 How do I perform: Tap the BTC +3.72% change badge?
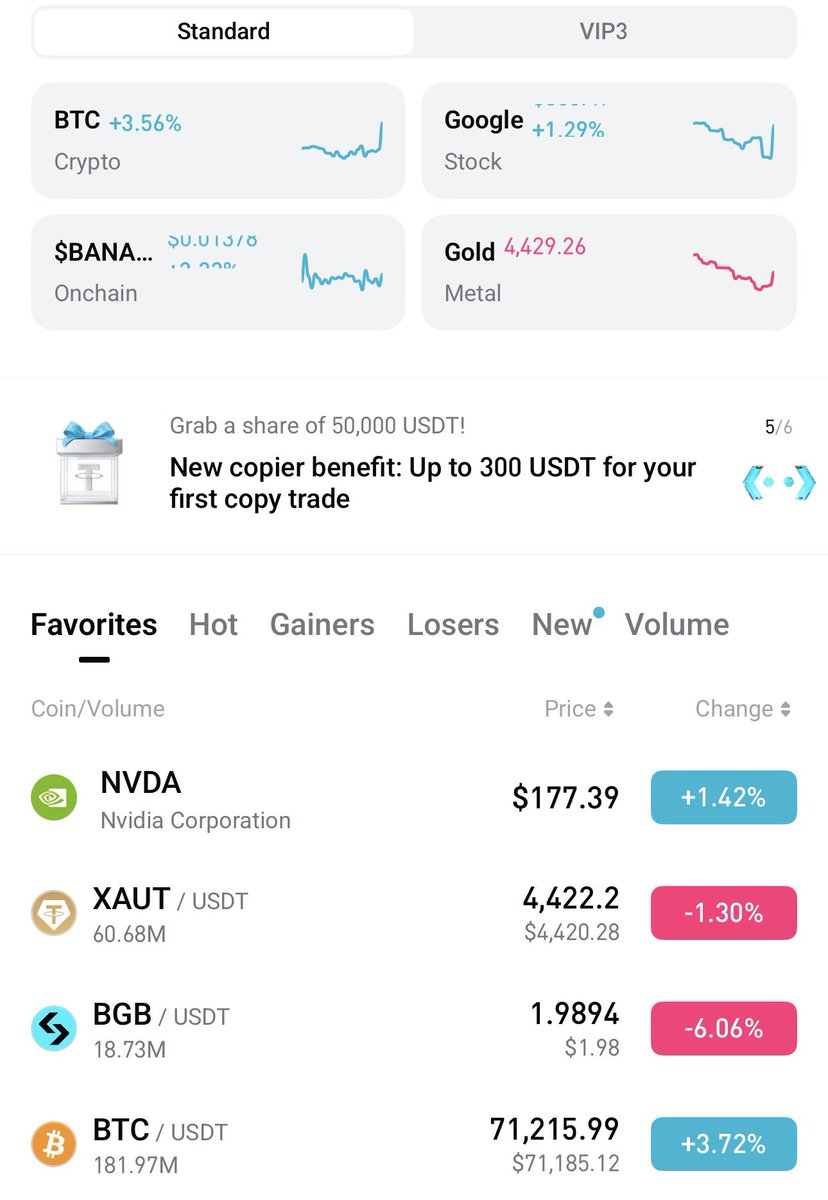(723, 1144)
